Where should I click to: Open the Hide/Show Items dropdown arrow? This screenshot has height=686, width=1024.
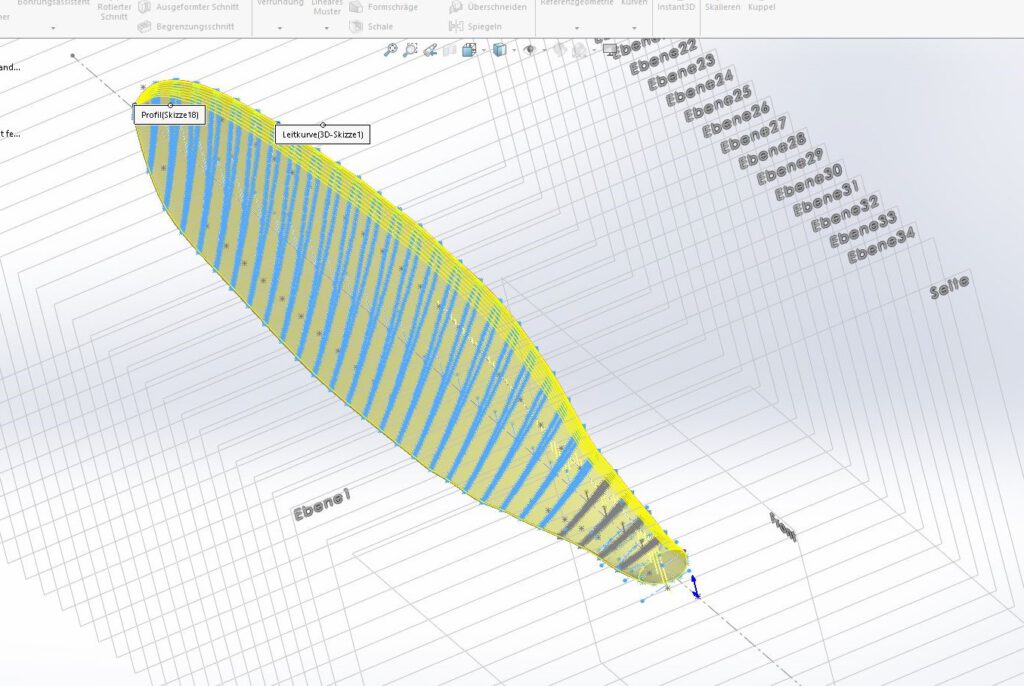click(544, 50)
